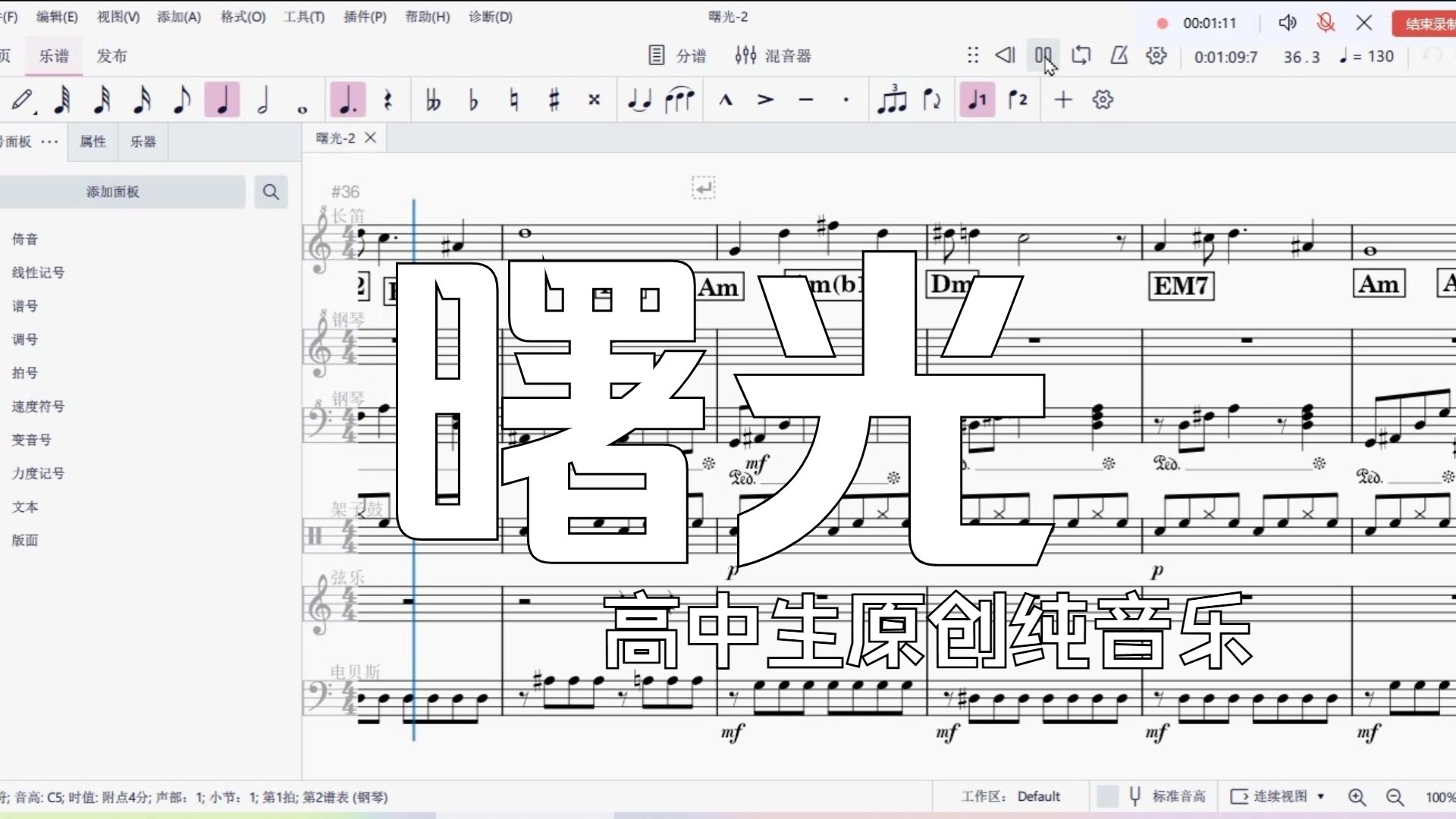Image resolution: width=1456 pixels, height=819 pixels.
Task: Toggle the augmentation dot
Action: coord(347,100)
